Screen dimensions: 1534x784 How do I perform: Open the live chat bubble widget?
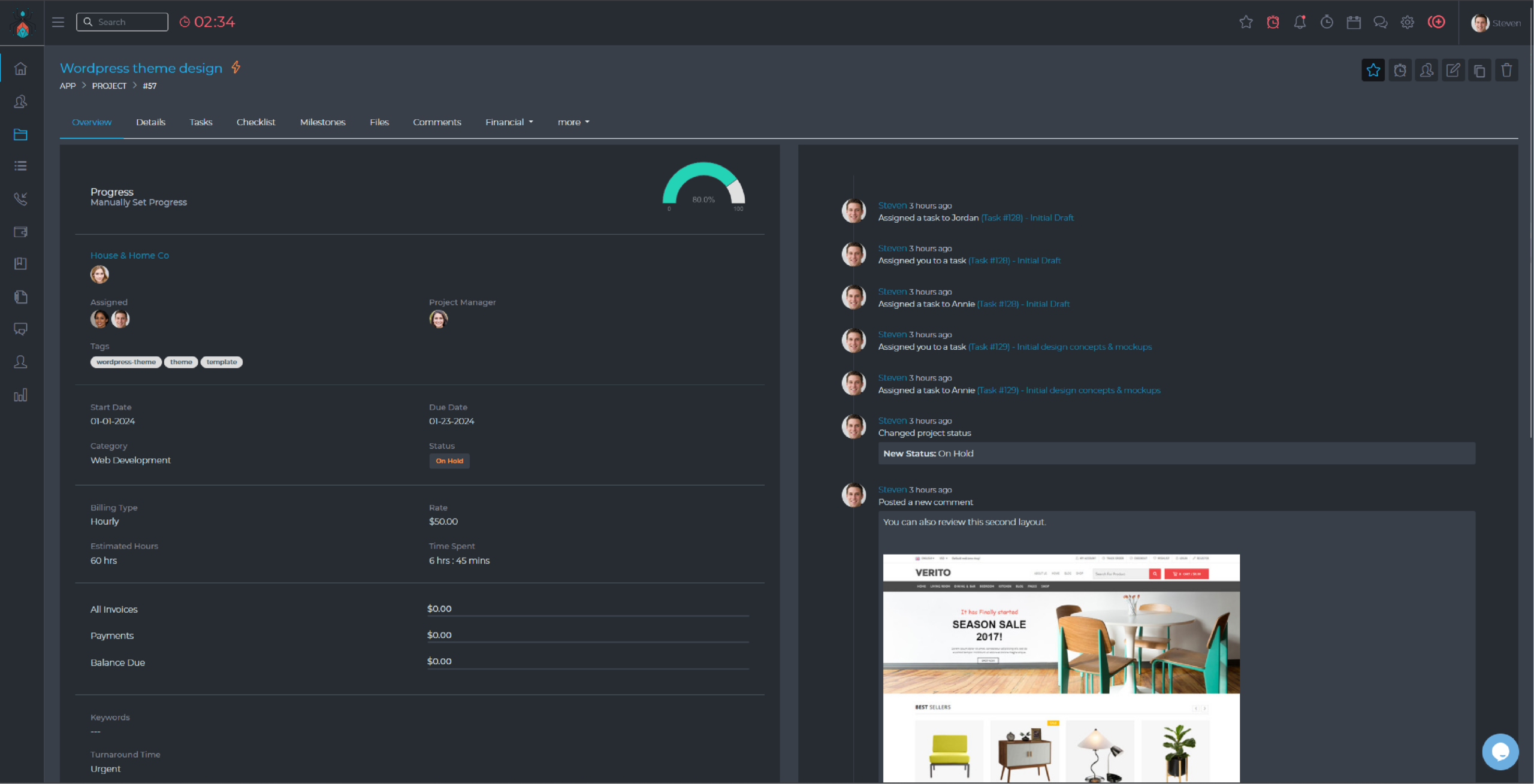pos(1500,752)
